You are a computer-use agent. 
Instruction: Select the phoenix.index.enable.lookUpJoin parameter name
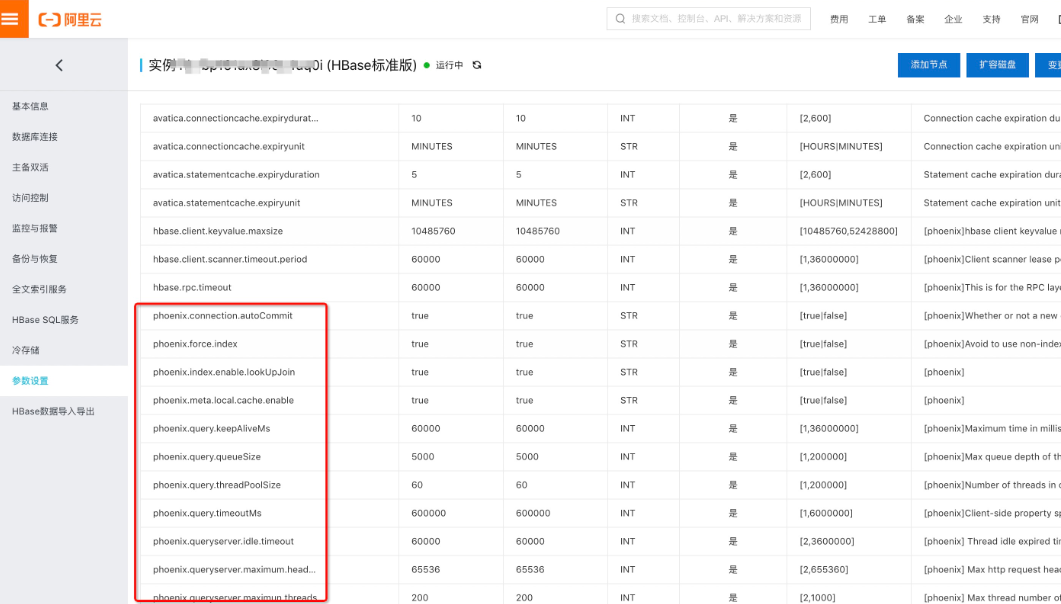coord(224,372)
